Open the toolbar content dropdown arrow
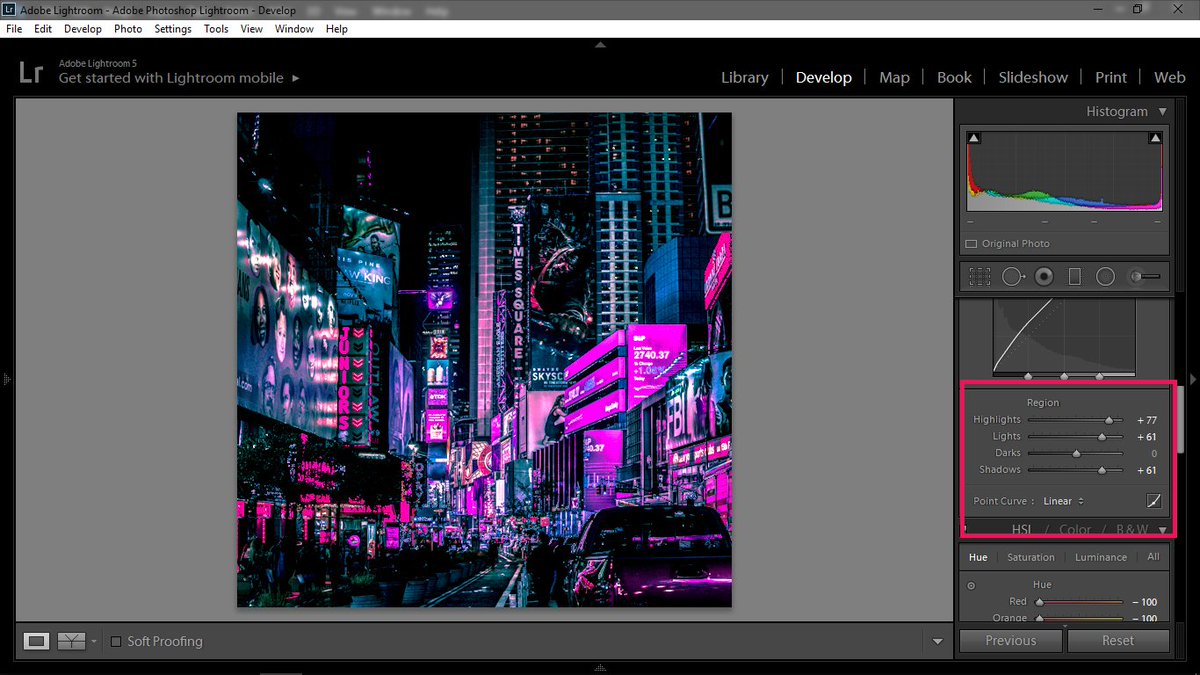Viewport: 1200px width, 675px height. (937, 641)
